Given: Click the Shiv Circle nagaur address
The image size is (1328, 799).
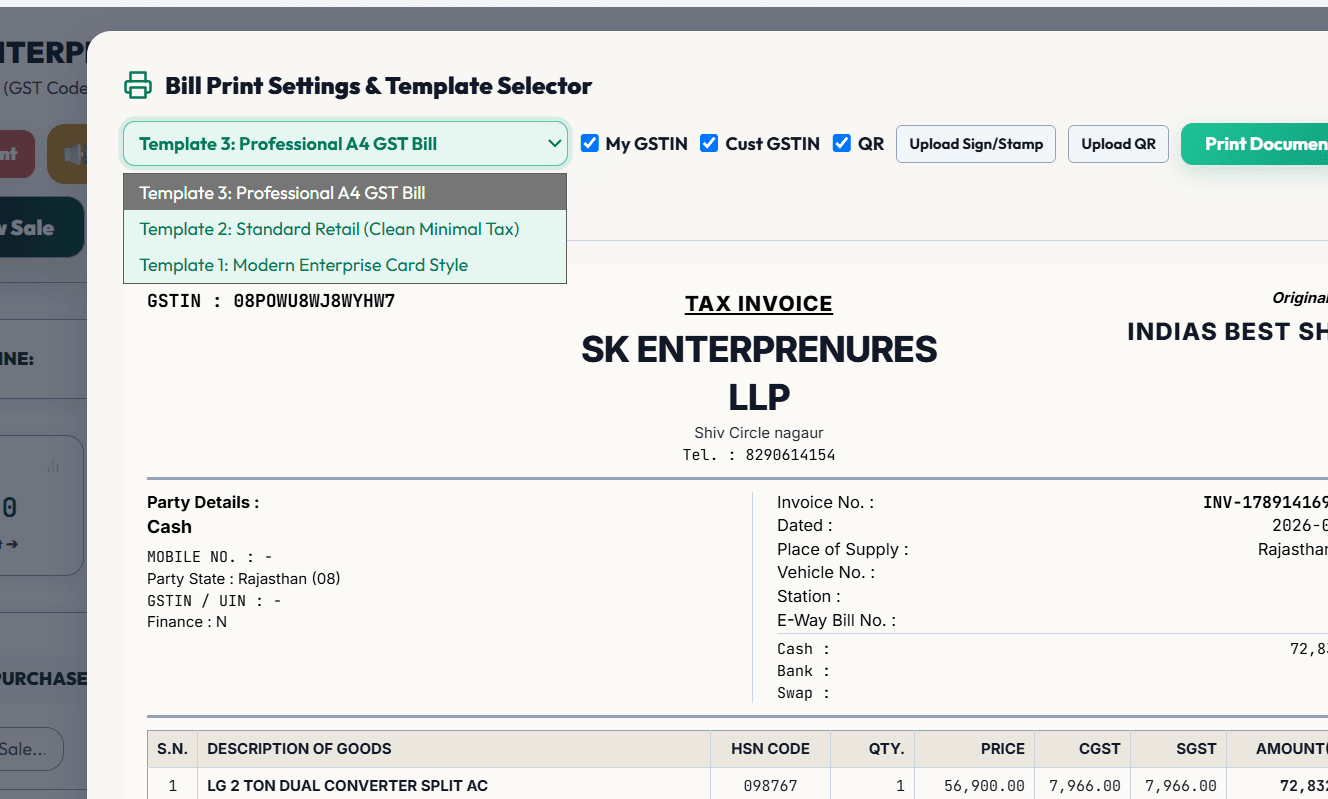Looking at the screenshot, I should click(759, 433).
